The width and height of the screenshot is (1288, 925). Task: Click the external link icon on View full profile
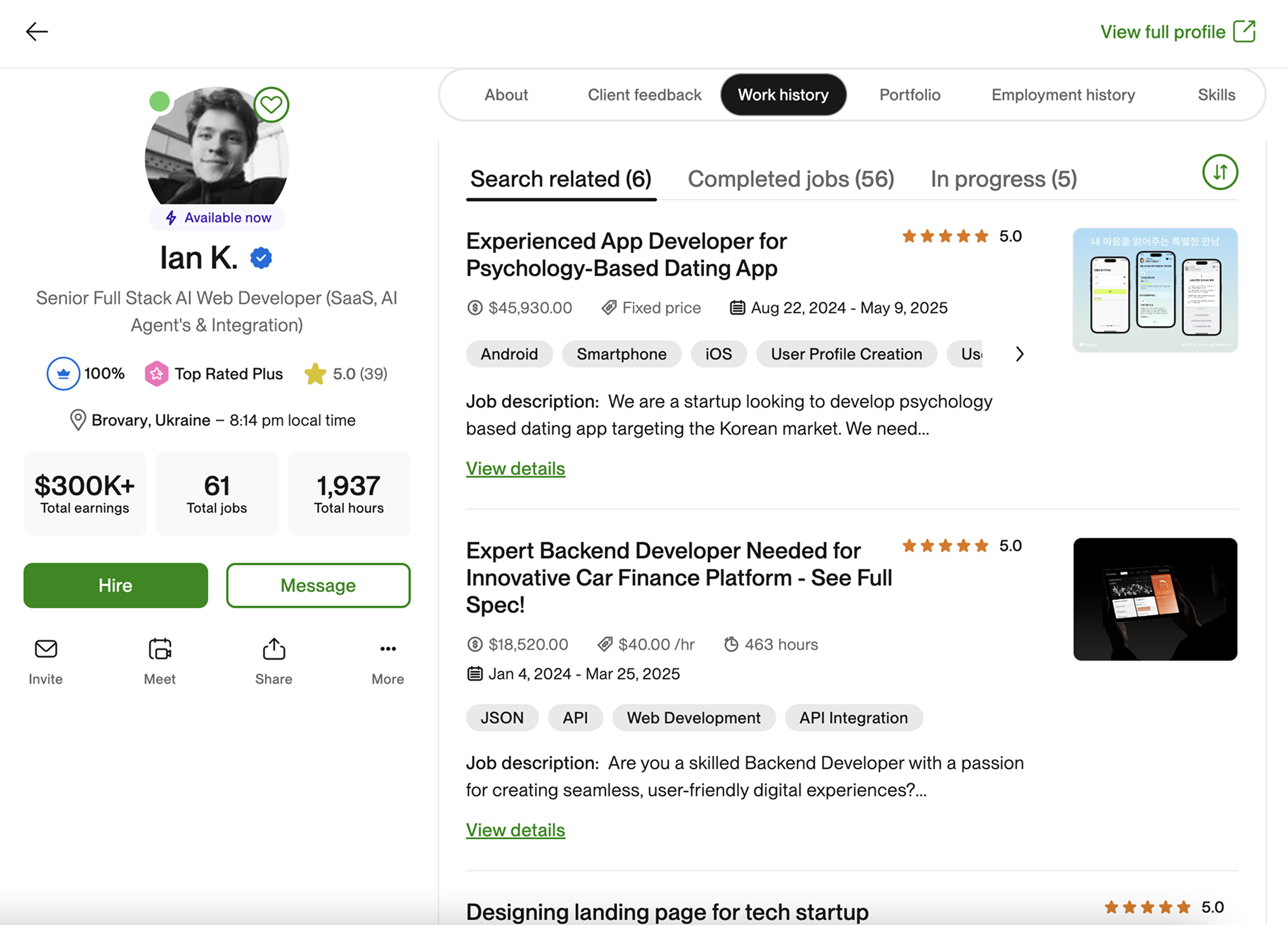click(1244, 31)
